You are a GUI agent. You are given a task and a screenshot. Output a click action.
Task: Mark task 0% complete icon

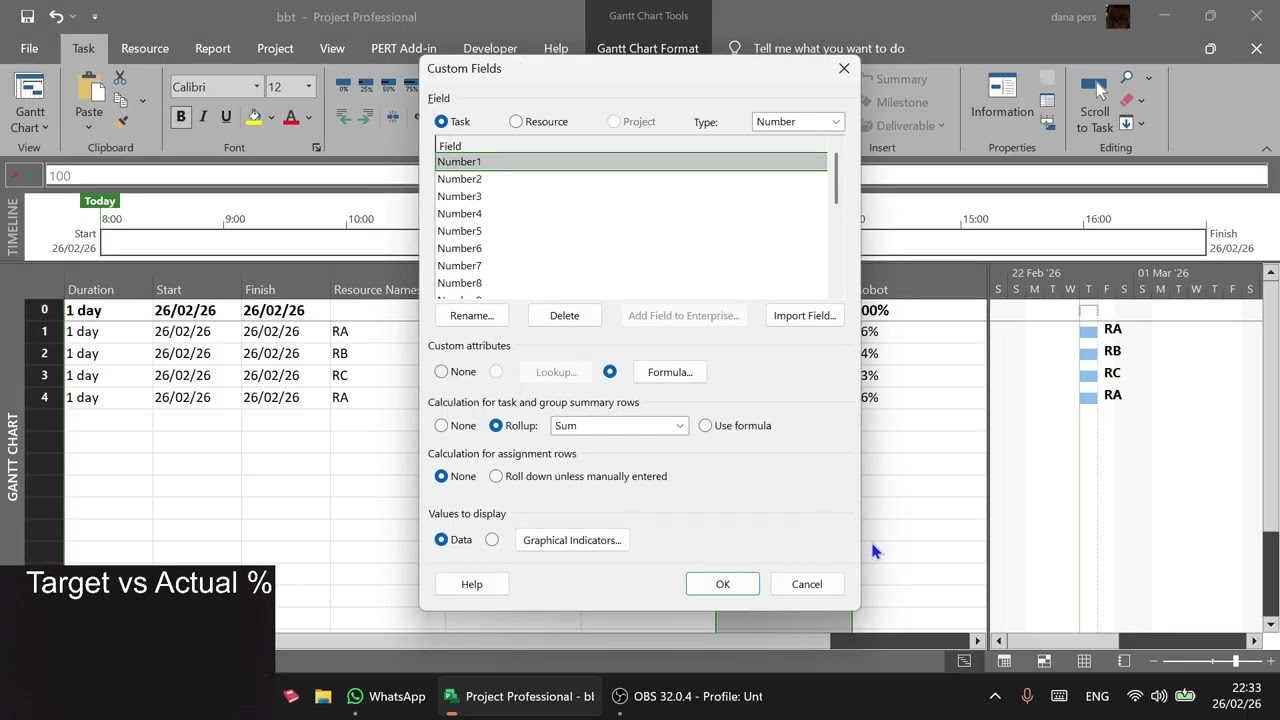[344, 85]
